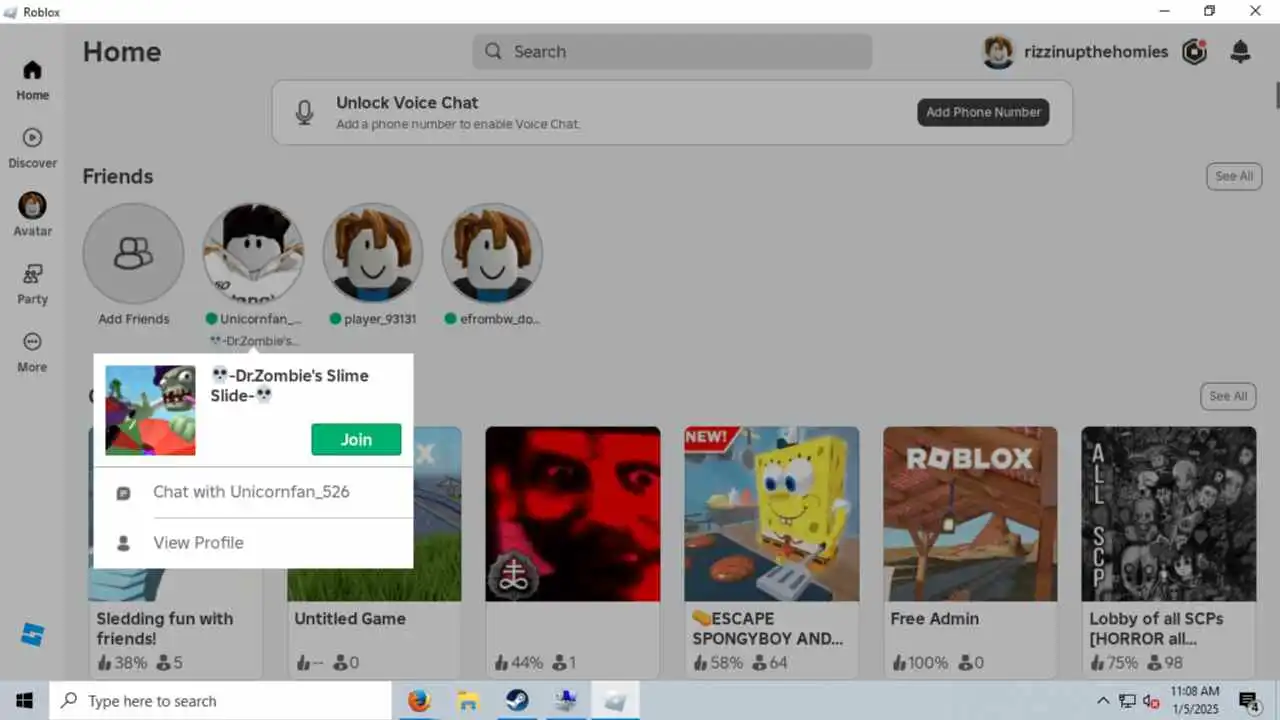
Task: Click the network icon in system tray
Action: tap(1127, 701)
